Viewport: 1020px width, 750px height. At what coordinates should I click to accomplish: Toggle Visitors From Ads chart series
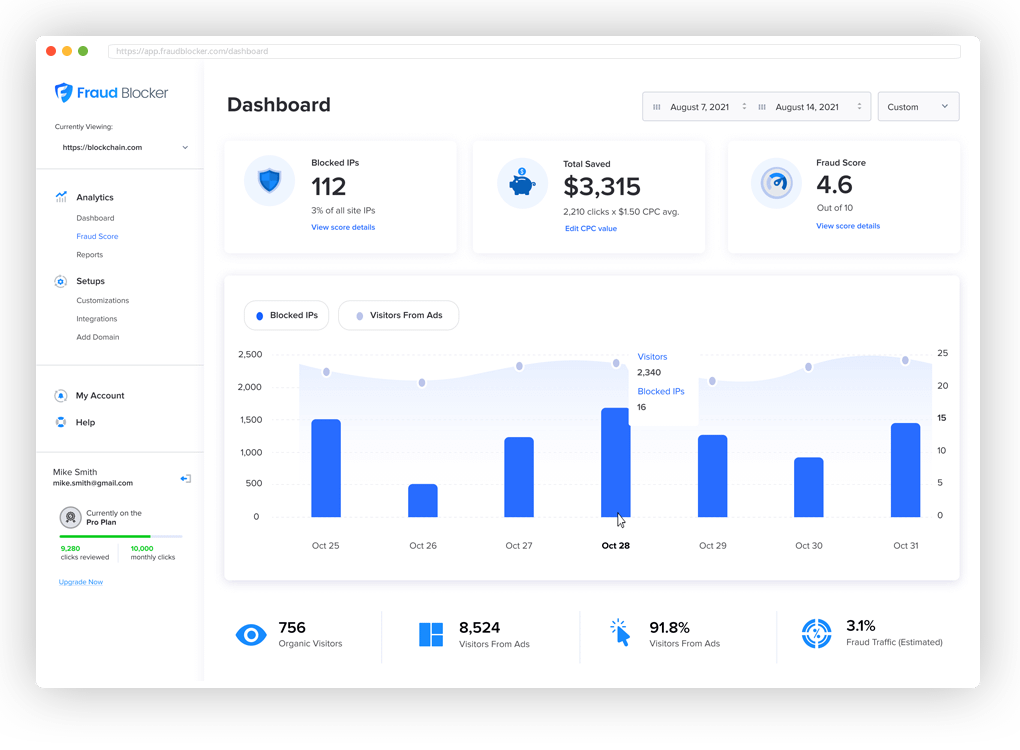click(398, 315)
